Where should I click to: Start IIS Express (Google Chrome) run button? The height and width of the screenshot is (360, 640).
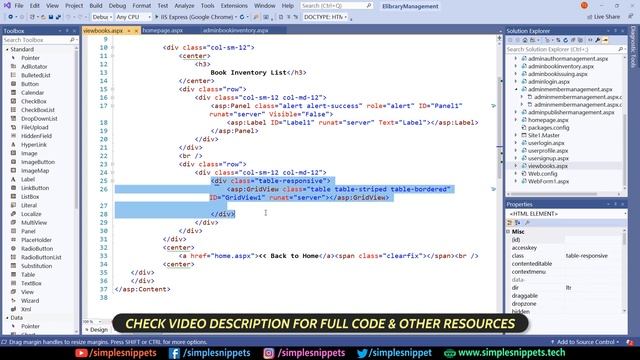(194, 17)
